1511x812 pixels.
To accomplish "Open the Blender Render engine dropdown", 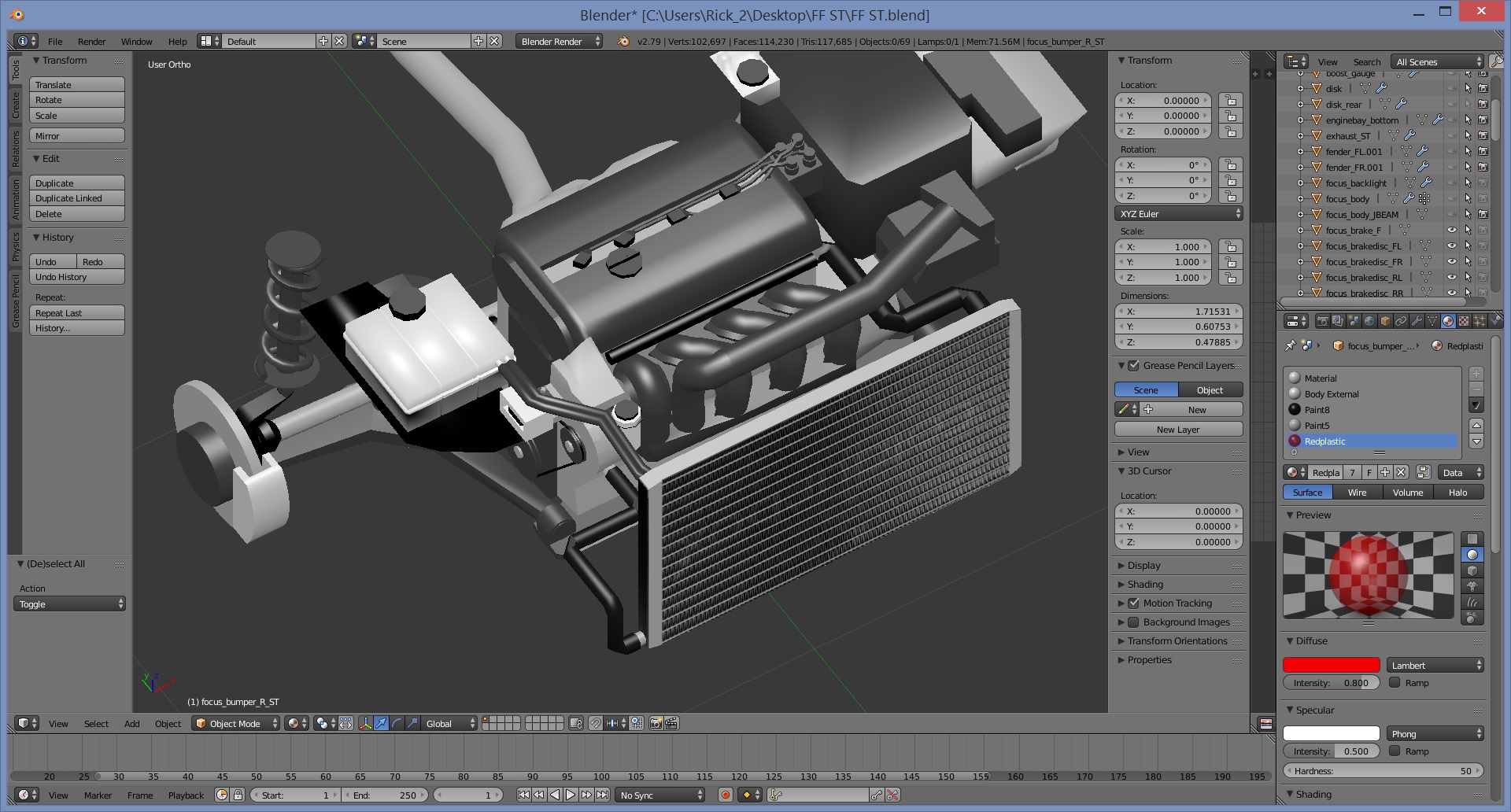I will [560, 41].
